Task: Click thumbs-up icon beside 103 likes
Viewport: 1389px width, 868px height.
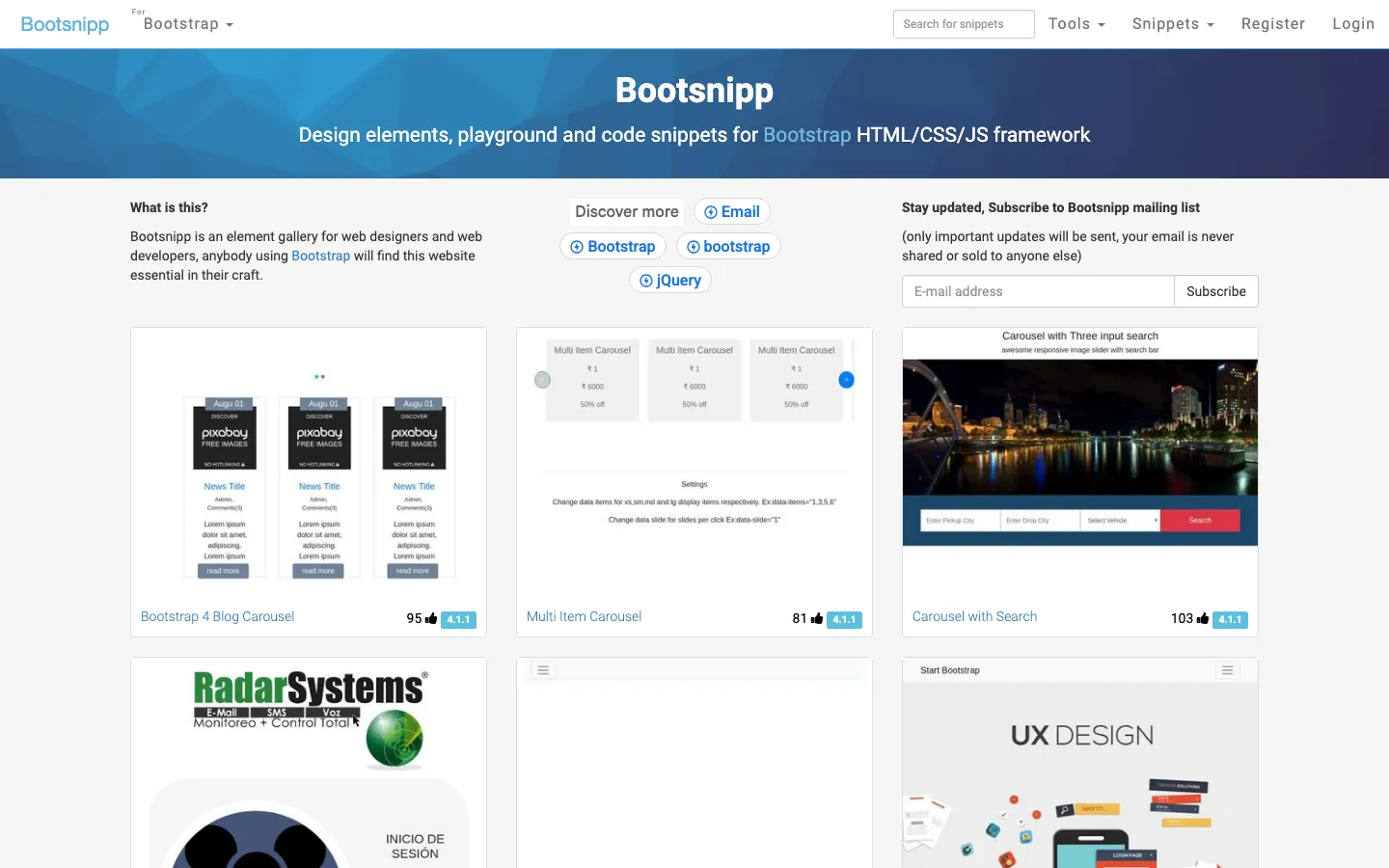Action: [1203, 618]
